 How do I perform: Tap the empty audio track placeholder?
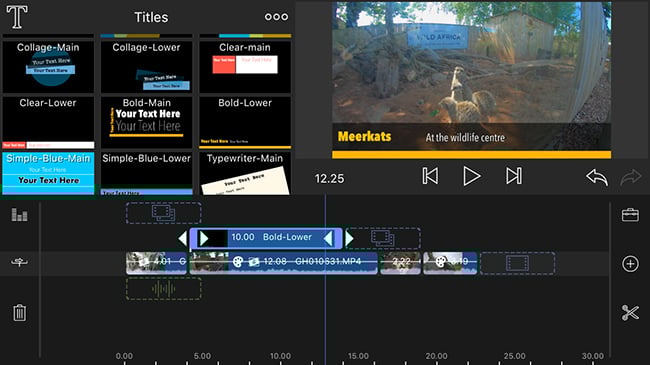[164, 288]
